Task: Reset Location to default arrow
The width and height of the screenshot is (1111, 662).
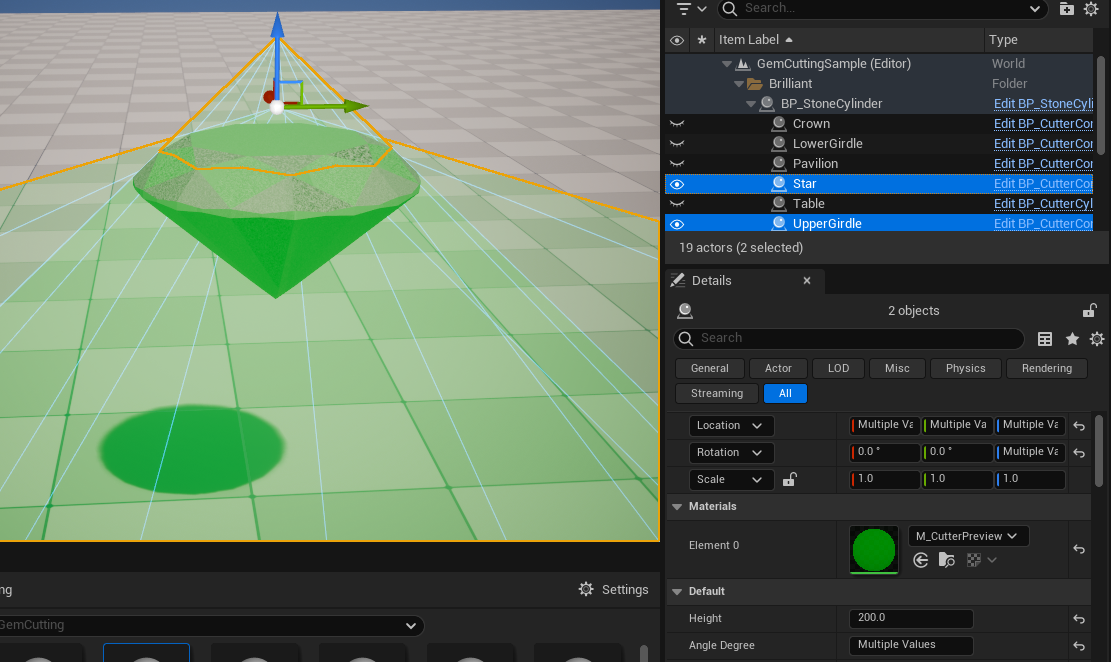Action: 1079,426
